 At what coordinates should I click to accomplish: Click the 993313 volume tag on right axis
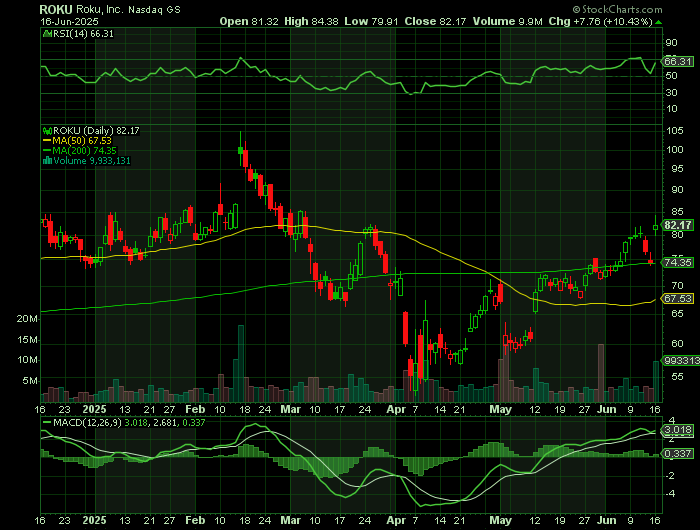pyautogui.click(x=681, y=360)
